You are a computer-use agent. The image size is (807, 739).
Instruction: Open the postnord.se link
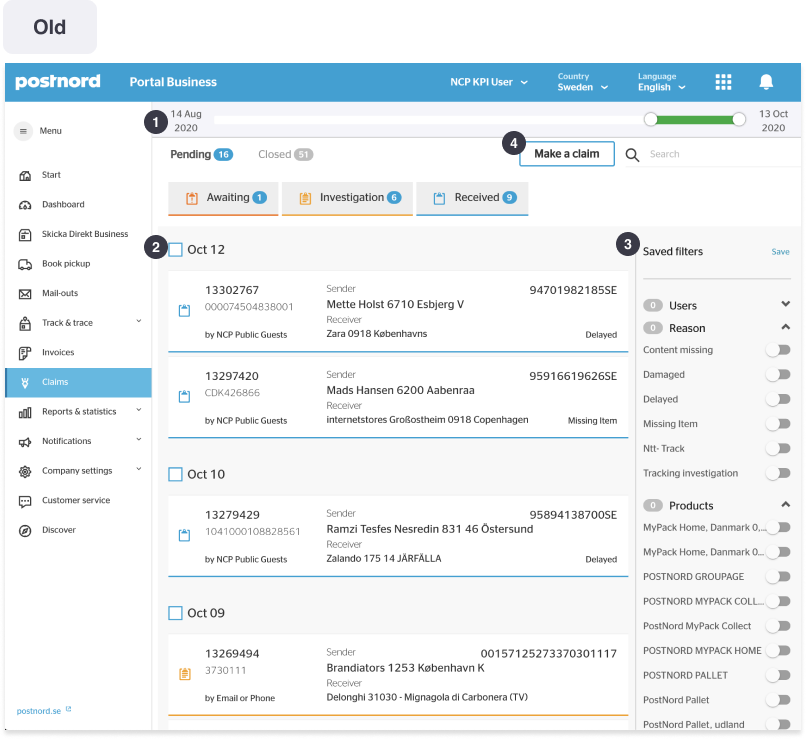(39, 711)
